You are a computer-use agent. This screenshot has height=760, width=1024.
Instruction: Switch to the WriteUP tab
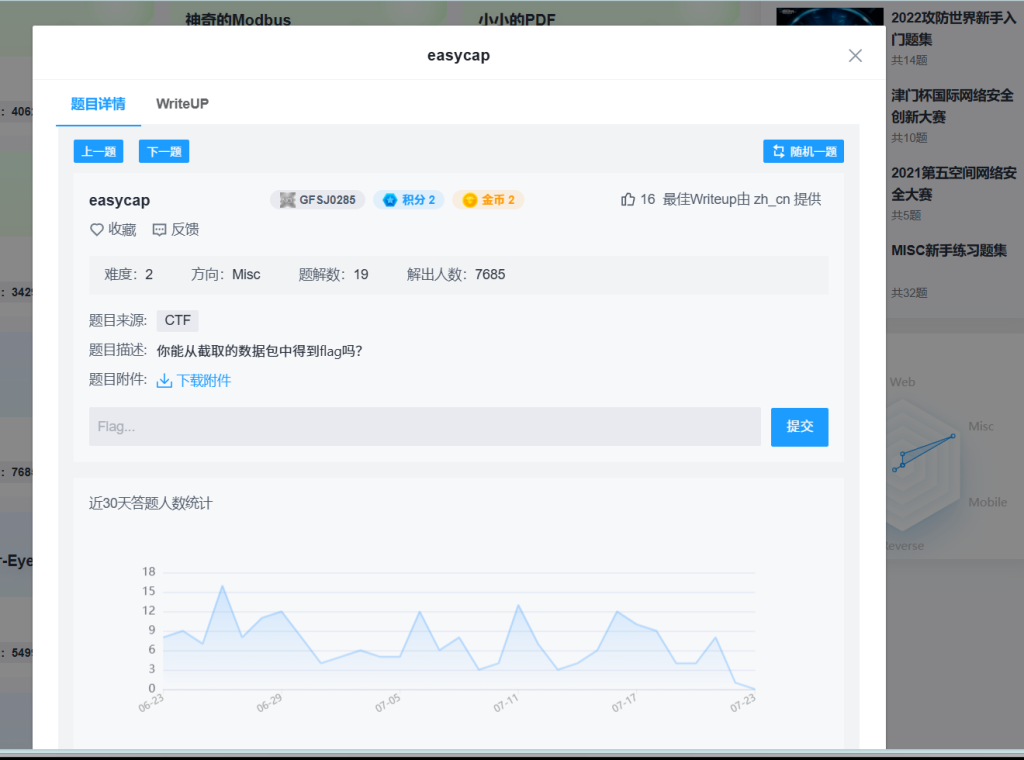182,104
